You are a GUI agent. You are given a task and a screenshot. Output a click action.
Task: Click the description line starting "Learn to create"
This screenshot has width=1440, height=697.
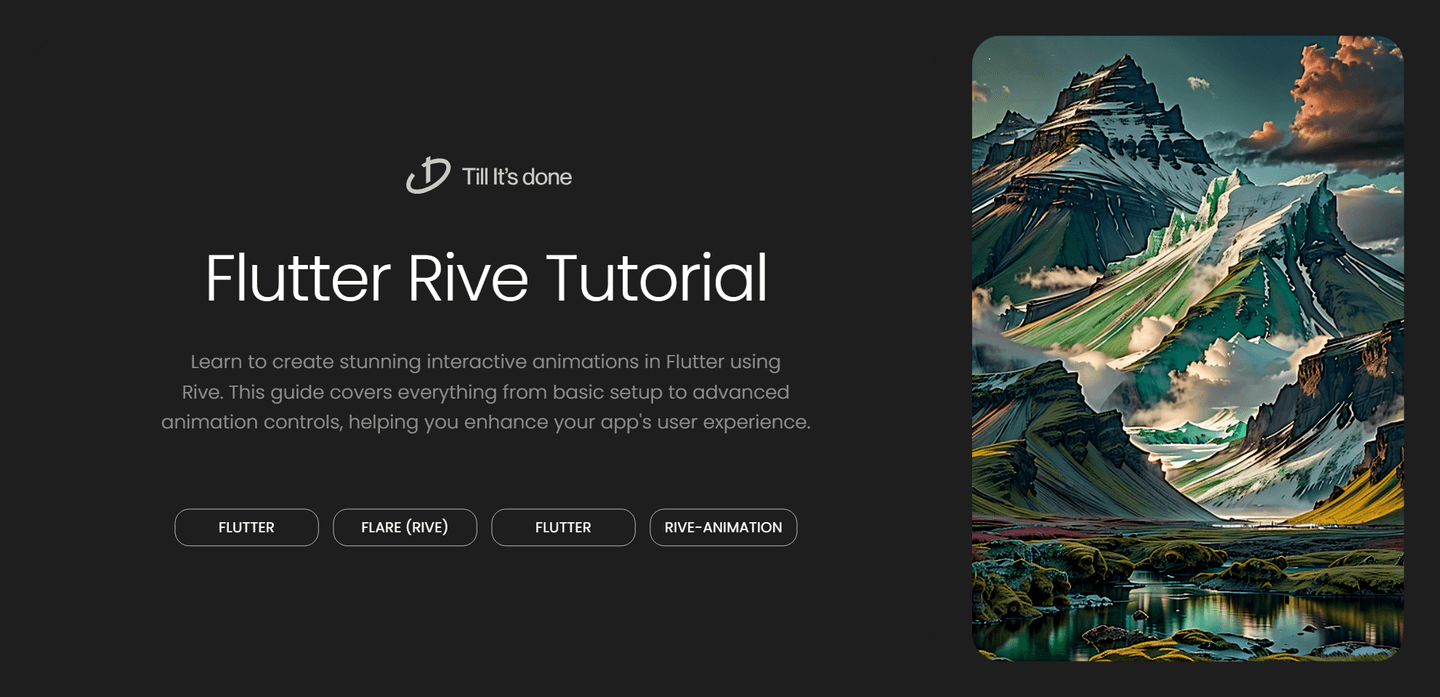pyautogui.click(x=485, y=361)
